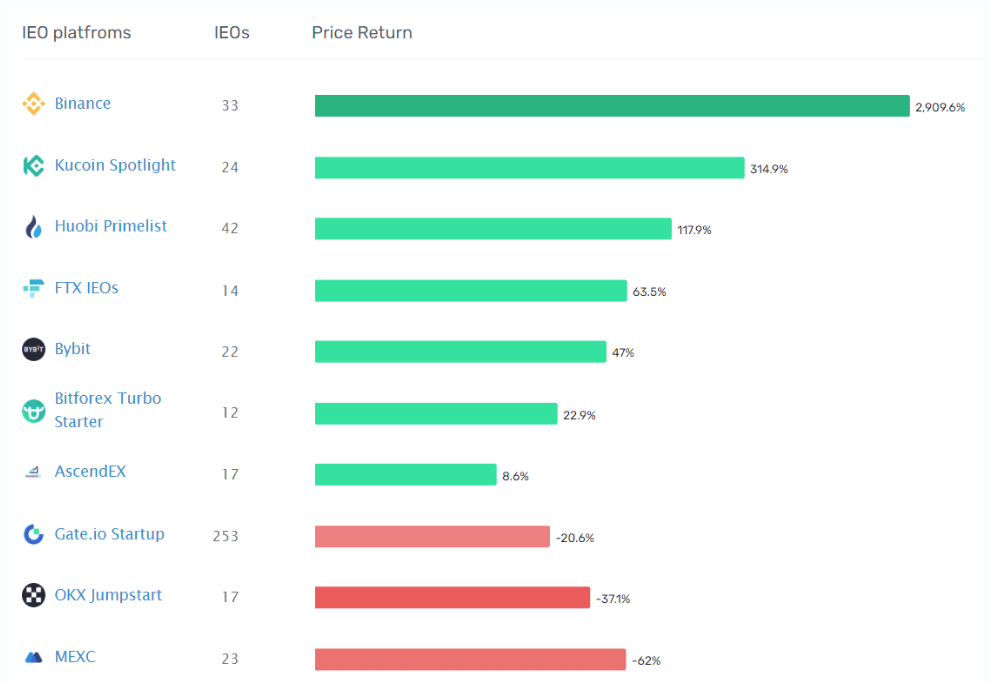
Task: Click the Gate.io Startup logo icon
Action: (33, 534)
